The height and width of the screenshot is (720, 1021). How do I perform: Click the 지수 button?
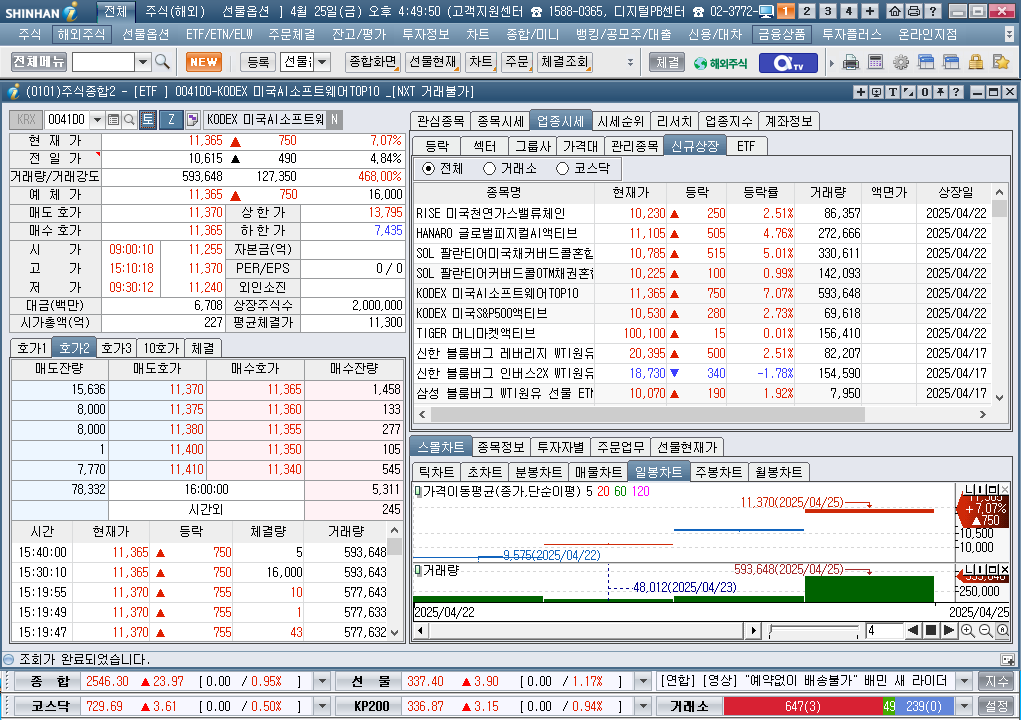tap(996, 682)
